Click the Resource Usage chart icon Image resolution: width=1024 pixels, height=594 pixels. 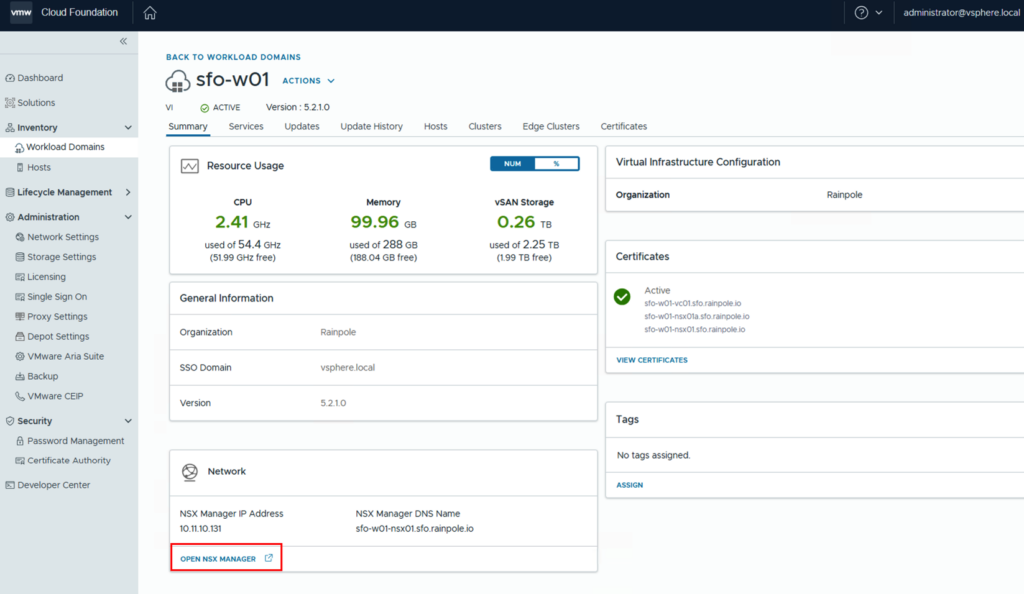click(x=189, y=166)
